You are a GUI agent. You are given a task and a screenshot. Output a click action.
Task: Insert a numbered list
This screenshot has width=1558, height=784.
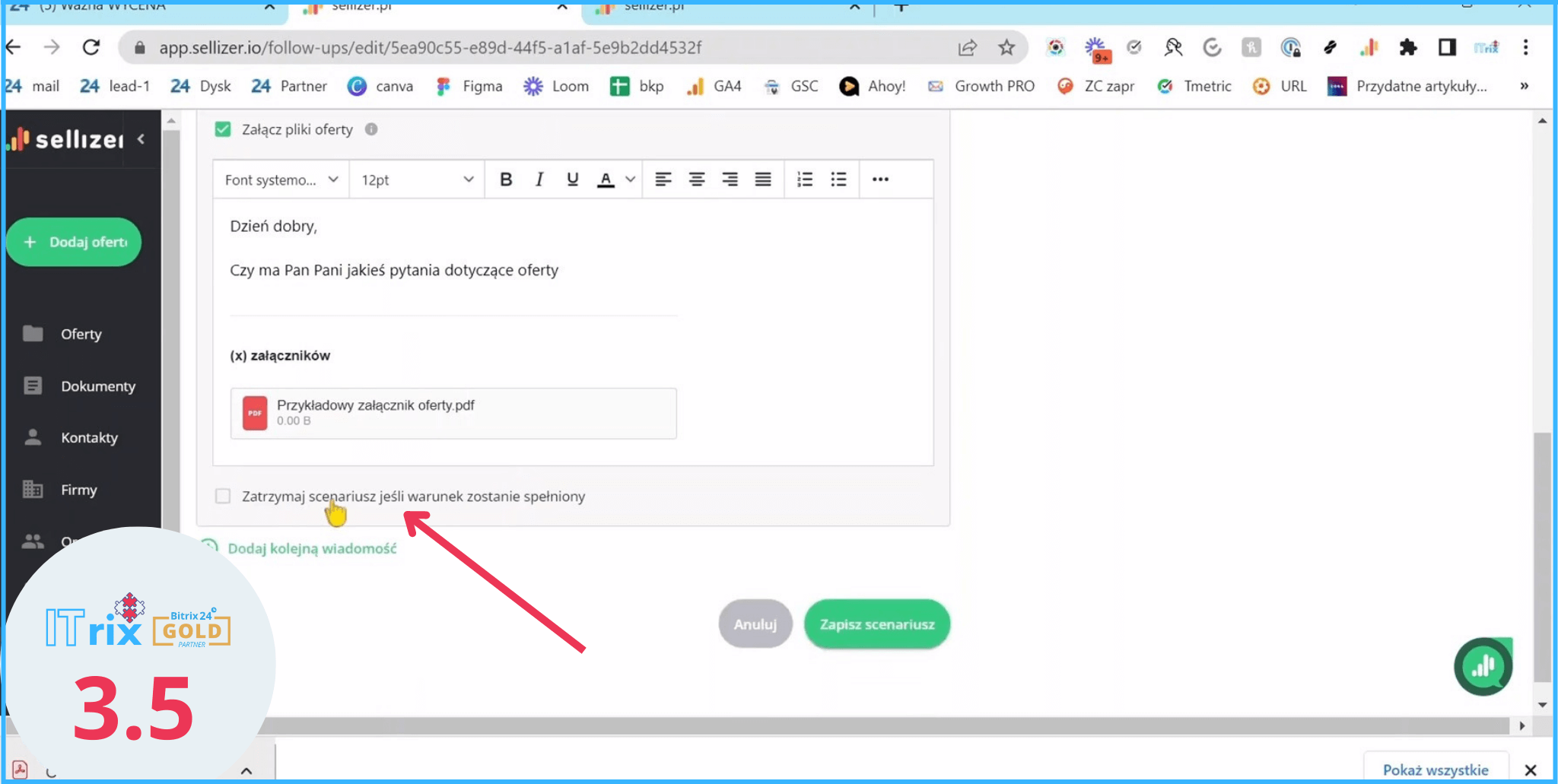coord(805,179)
